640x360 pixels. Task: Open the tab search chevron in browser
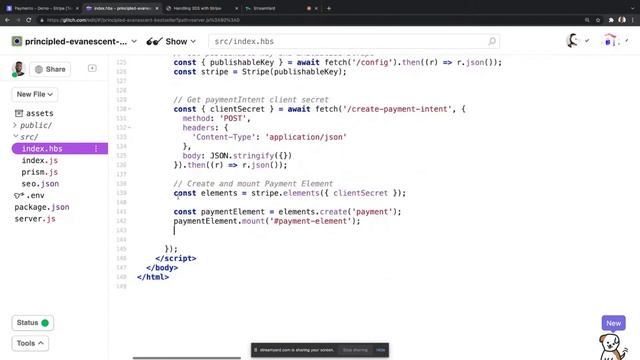click(633, 8)
